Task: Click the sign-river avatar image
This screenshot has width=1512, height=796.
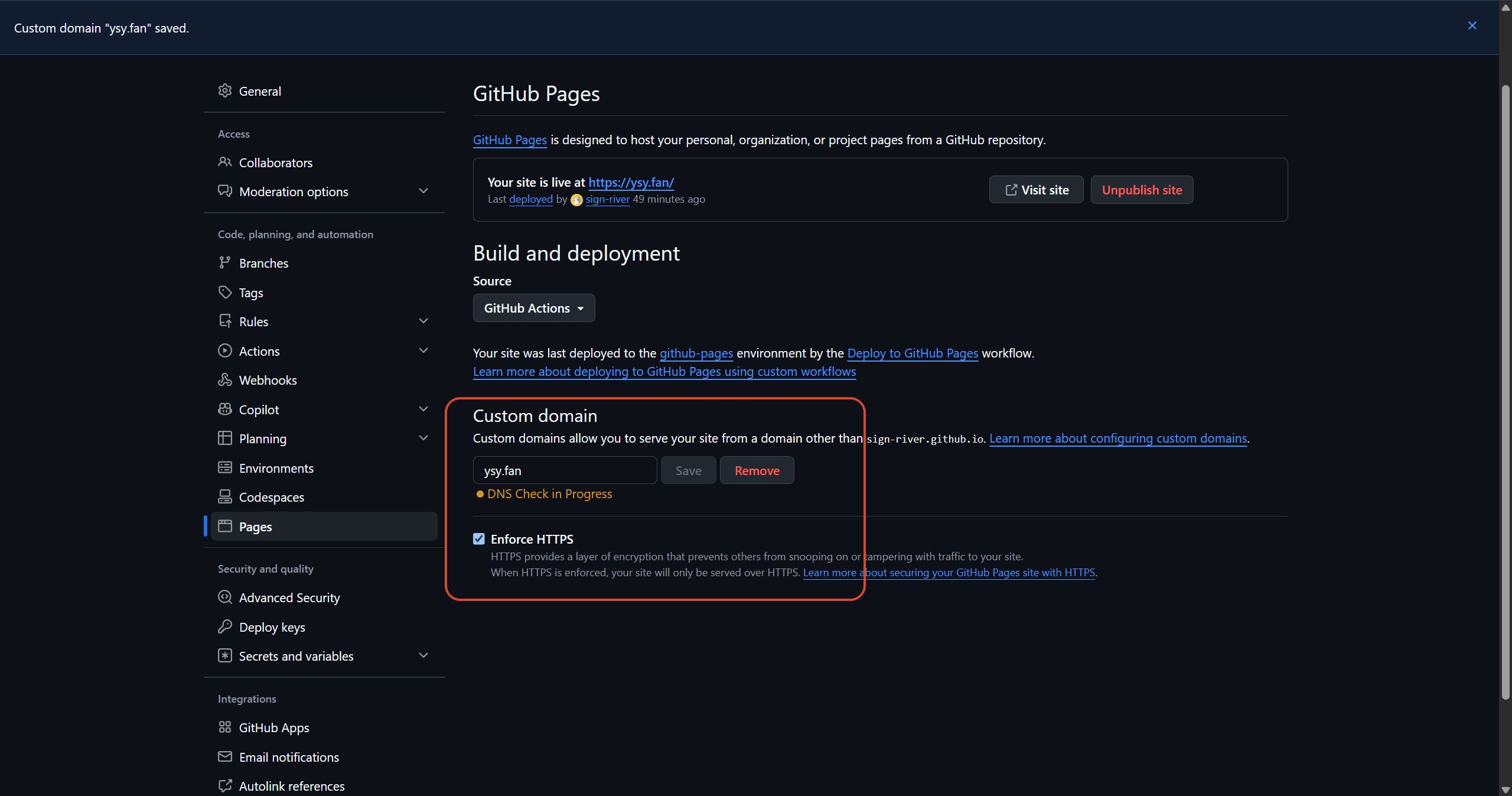Action: pyautogui.click(x=577, y=200)
